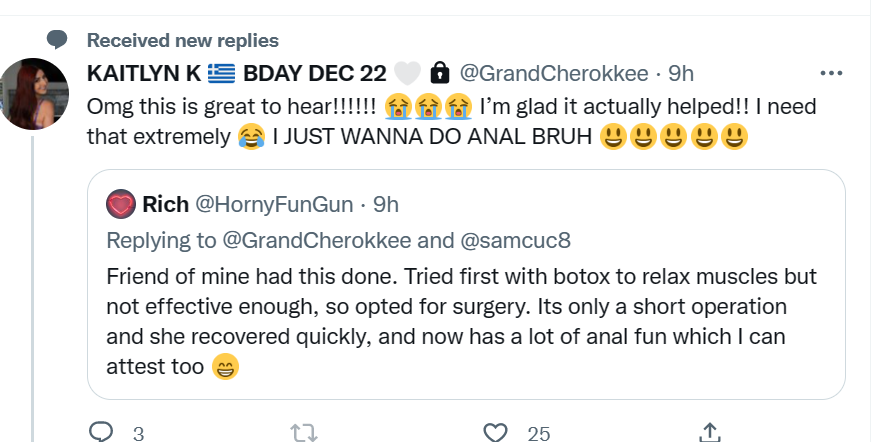
Task: Click the Received new replies label
Action: point(182,40)
